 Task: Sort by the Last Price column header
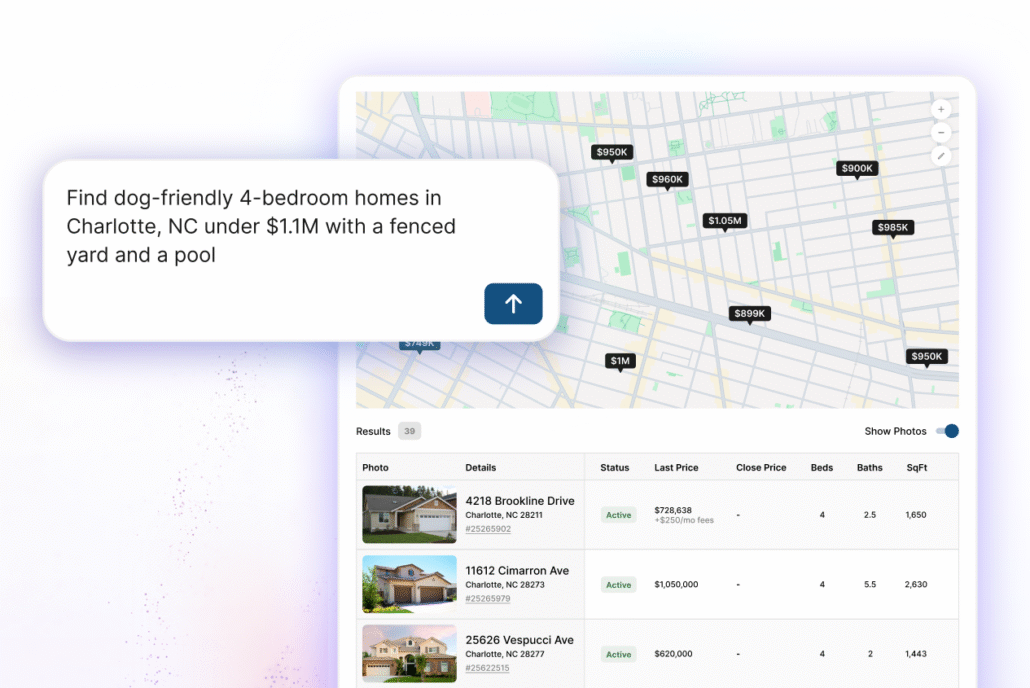coord(676,467)
